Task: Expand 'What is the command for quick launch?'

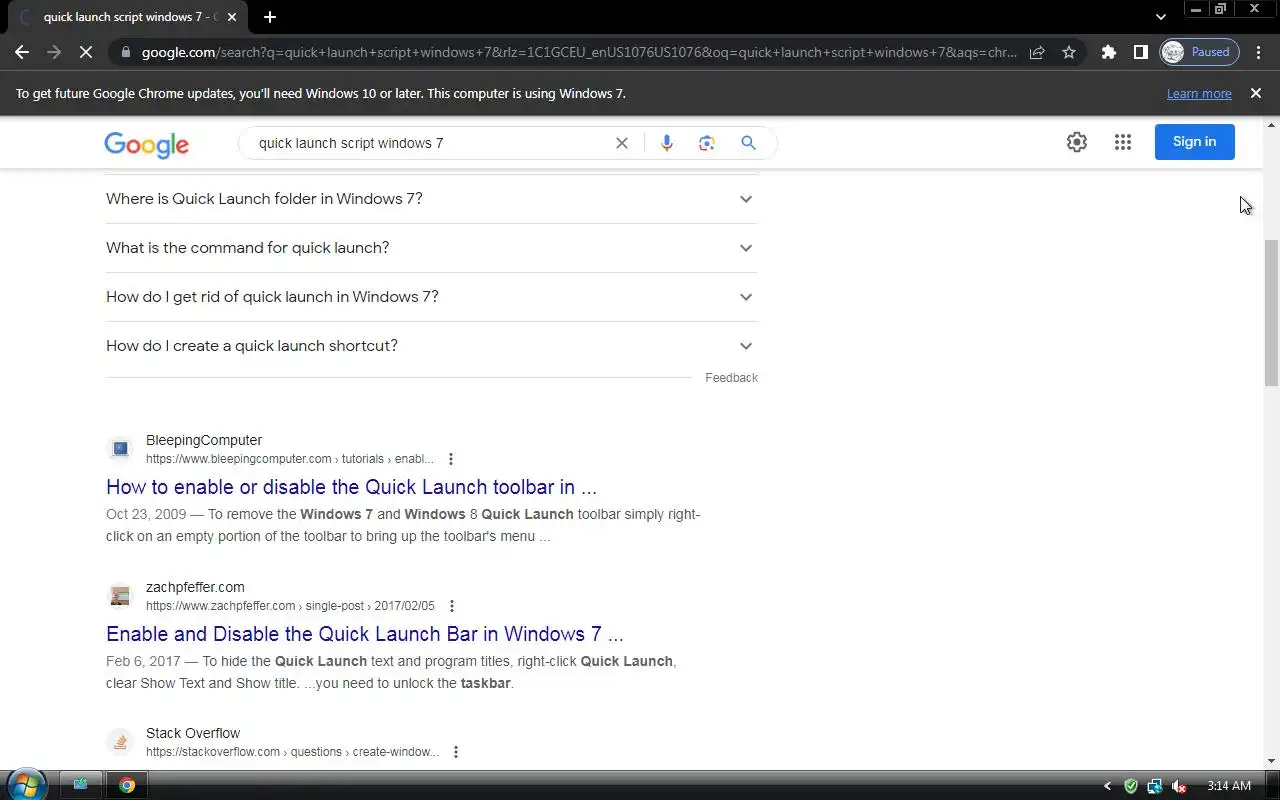Action: click(431, 248)
